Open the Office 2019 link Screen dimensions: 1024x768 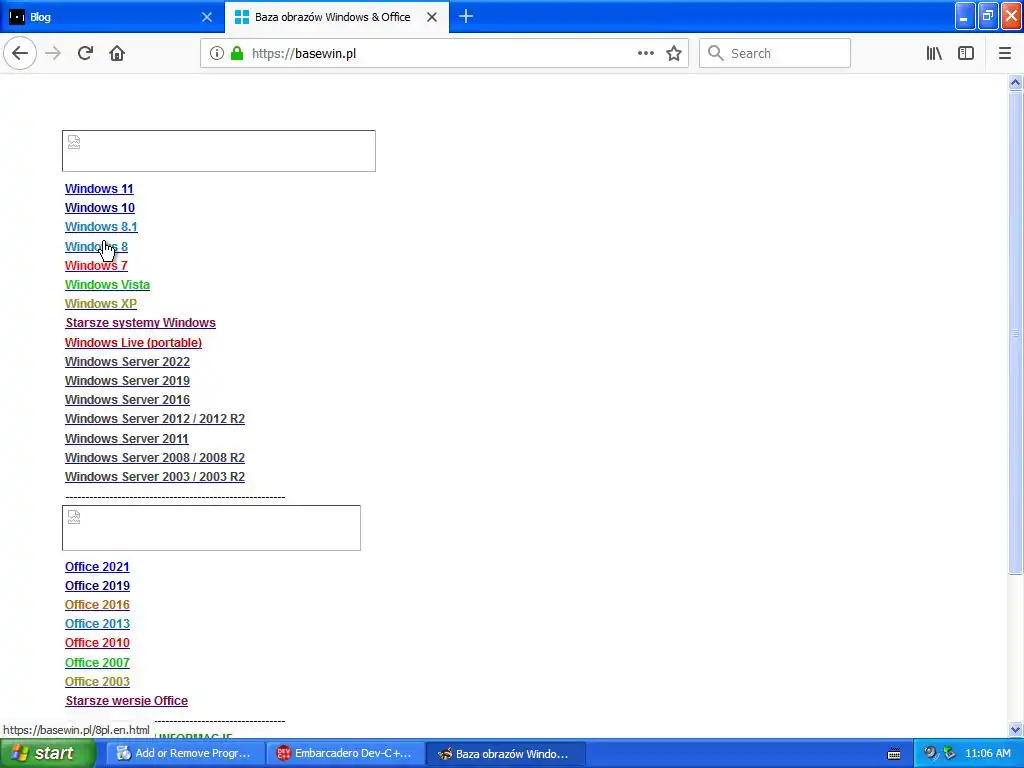(x=97, y=586)
